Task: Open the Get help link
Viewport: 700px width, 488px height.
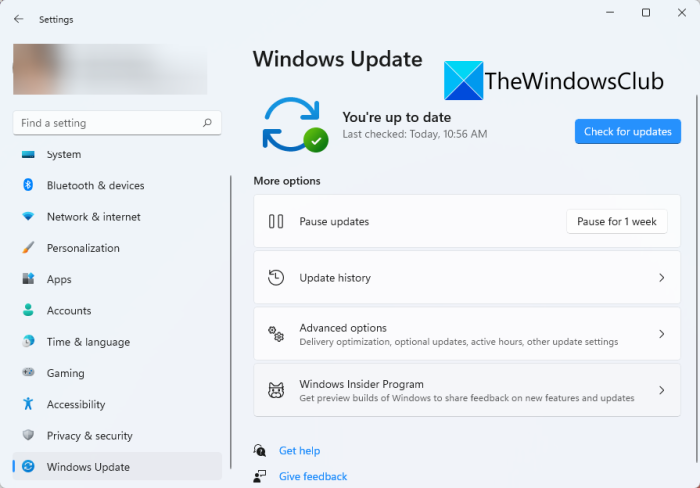Action: [x=300, y=450]
